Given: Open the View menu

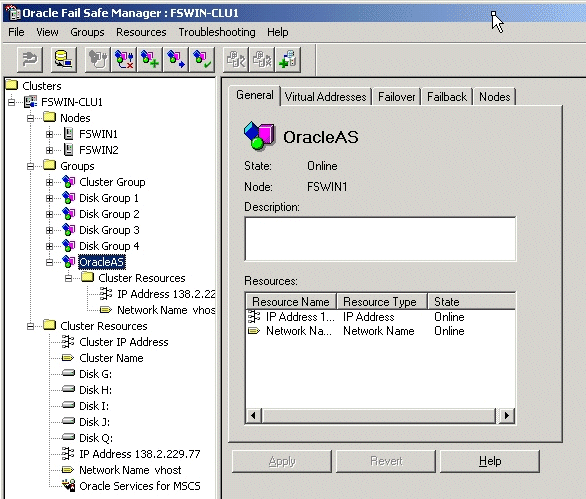Looking at the screenshot, I should [47, 32].
